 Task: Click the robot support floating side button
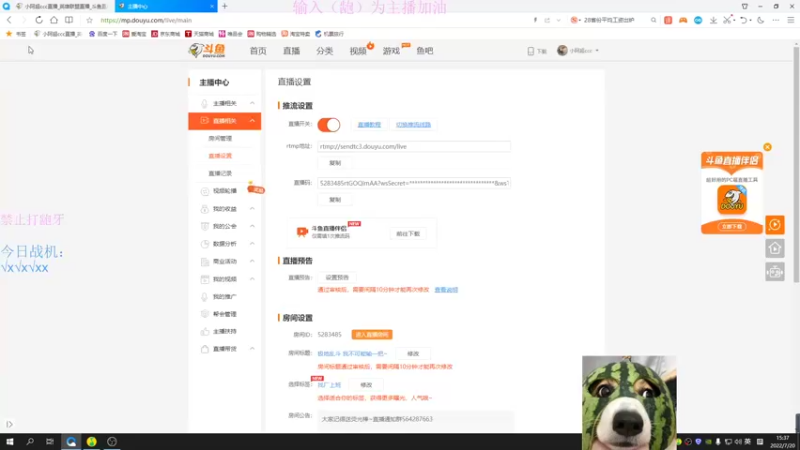774,272
